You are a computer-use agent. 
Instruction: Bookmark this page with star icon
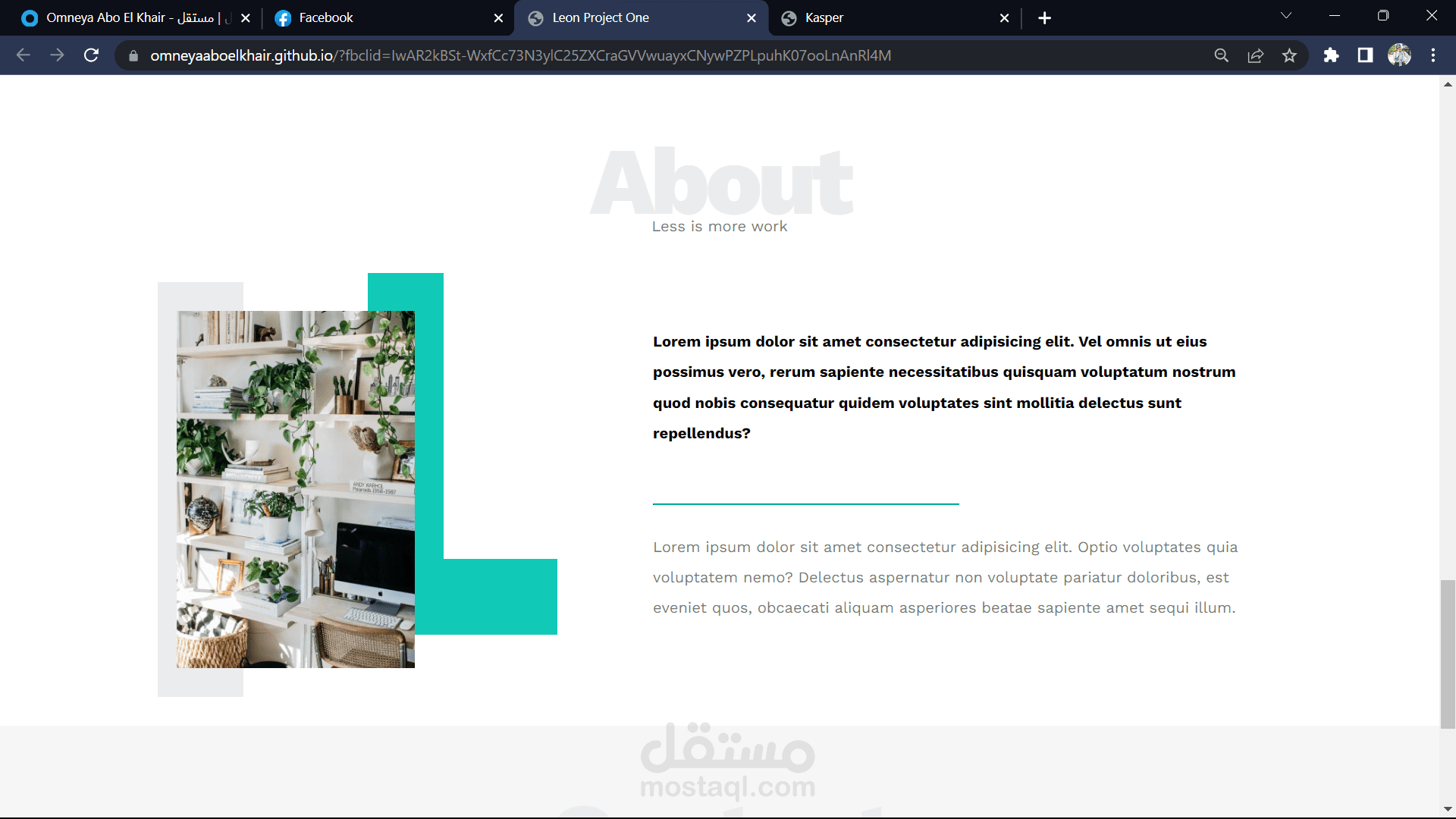point(1289,55)
